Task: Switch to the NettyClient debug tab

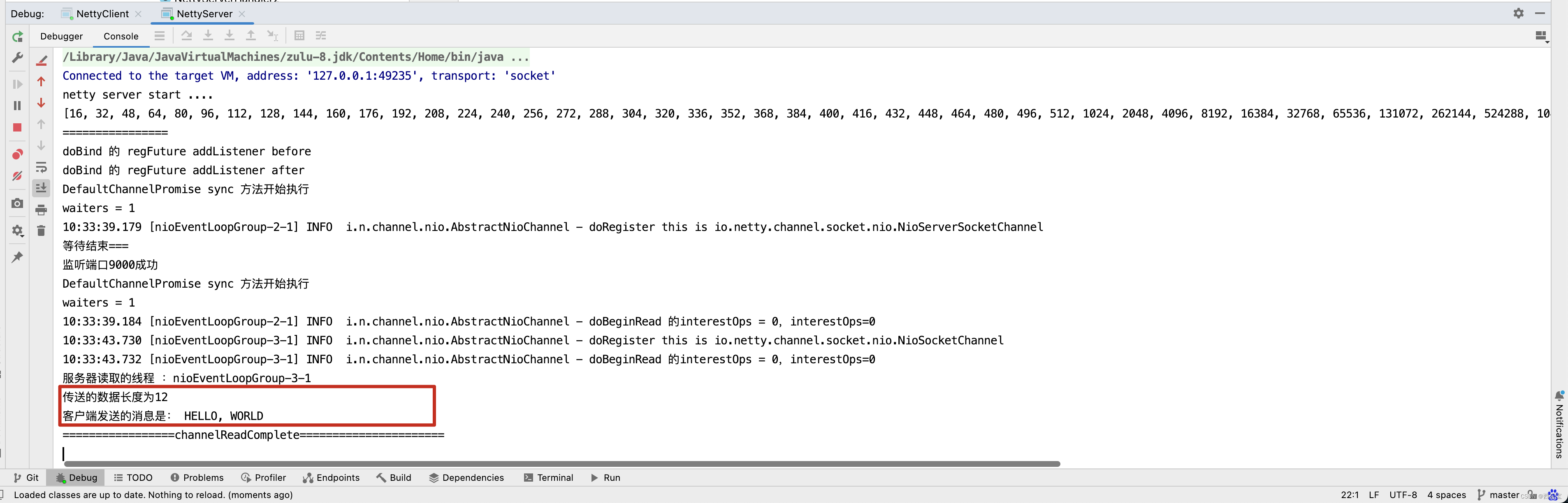Action: click(102, 14)
